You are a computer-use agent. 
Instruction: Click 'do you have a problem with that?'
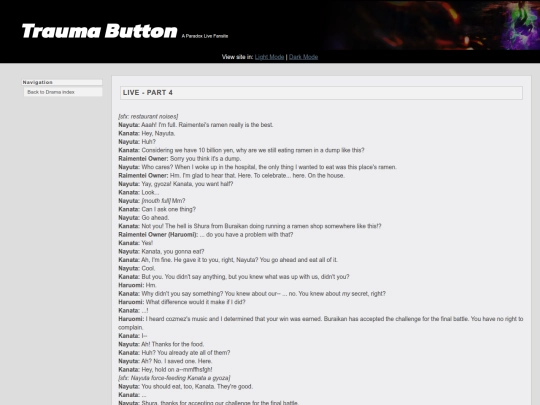[x=206, y=235]
